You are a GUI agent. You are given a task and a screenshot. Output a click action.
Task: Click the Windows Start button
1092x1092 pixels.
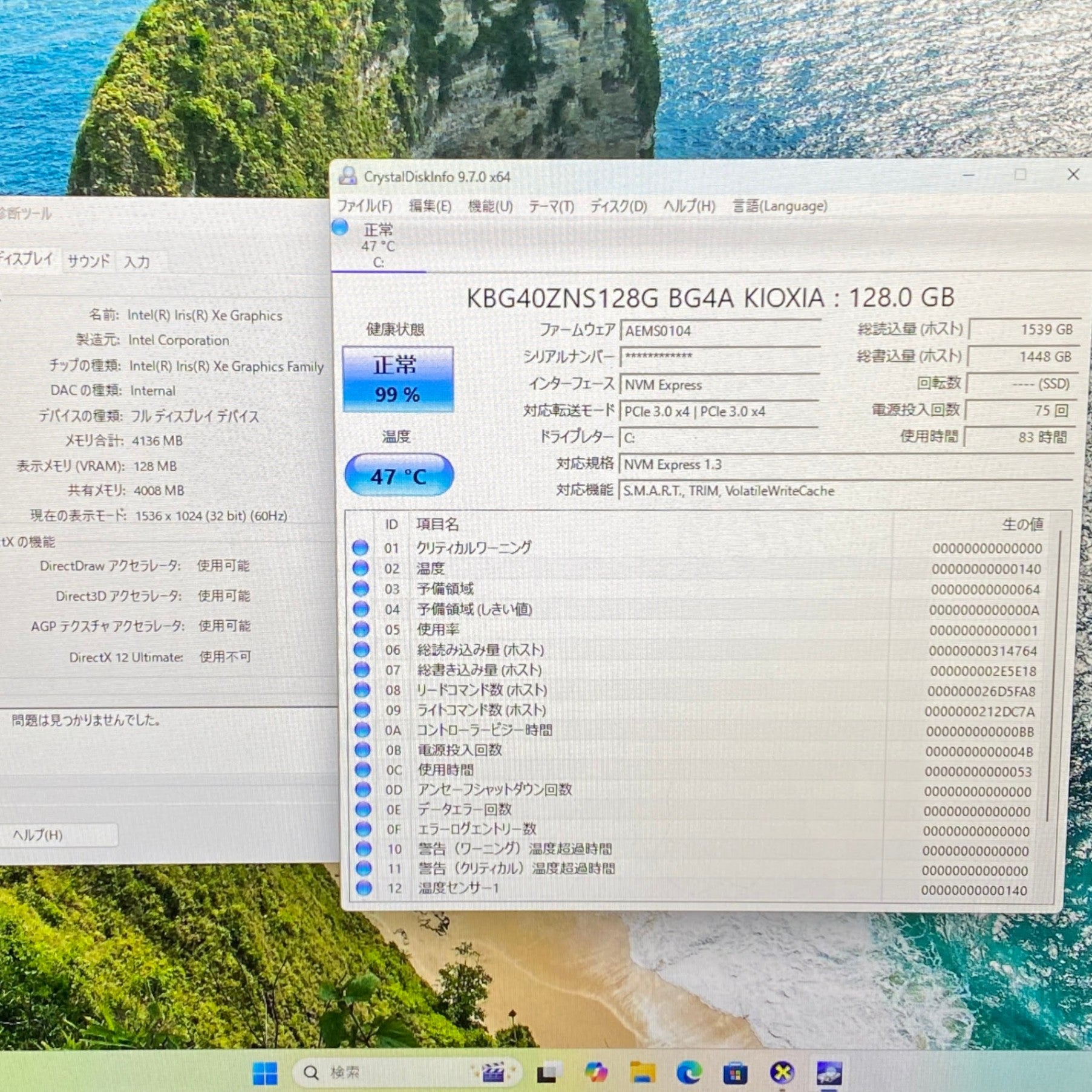coord(264,1073)
